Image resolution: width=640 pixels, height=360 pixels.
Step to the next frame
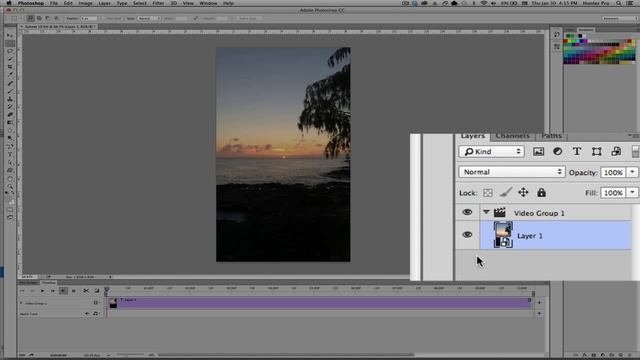click(53, 291)
